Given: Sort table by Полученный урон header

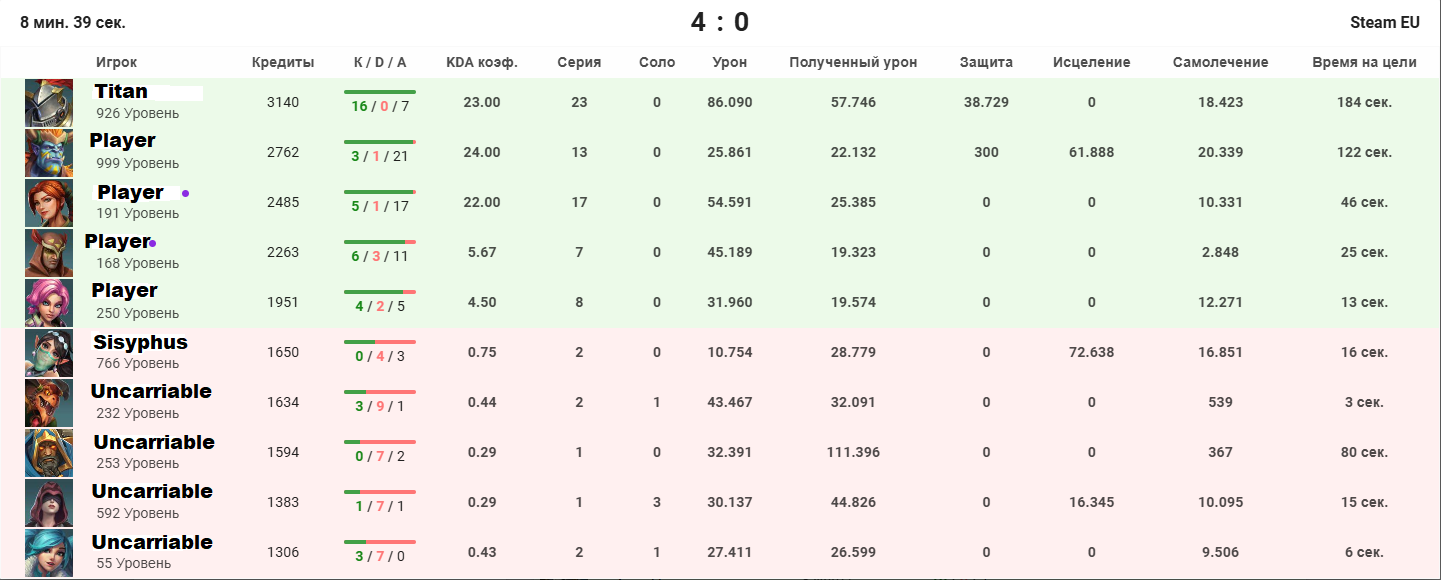Looking at the screenshot, I should [853, 62].
